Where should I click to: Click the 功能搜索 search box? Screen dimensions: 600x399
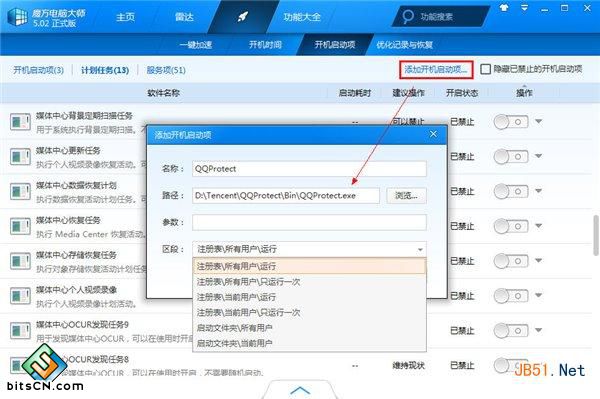click(x=440, y=16)
